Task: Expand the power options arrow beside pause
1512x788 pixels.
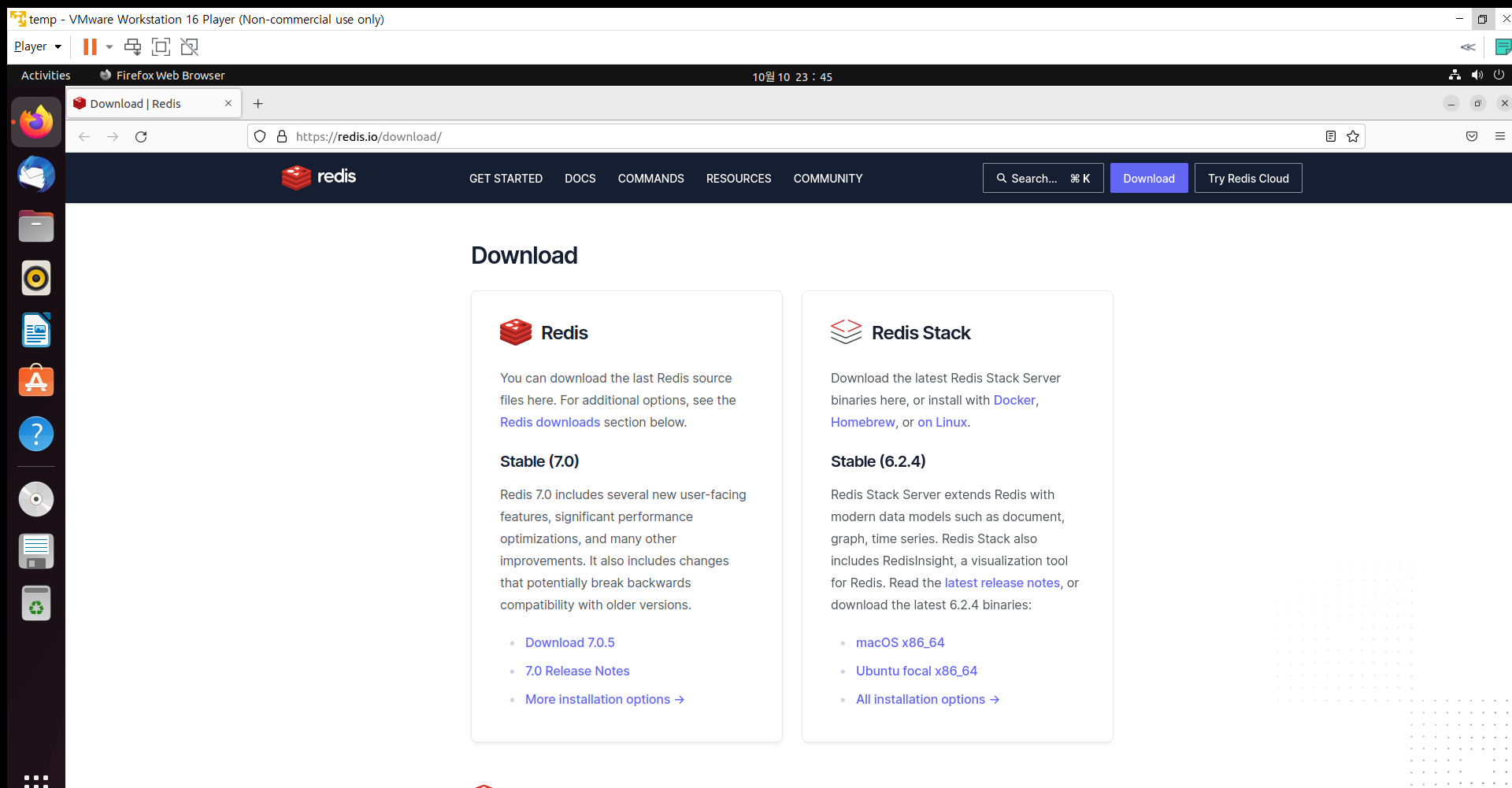Action: pos(109,47)
